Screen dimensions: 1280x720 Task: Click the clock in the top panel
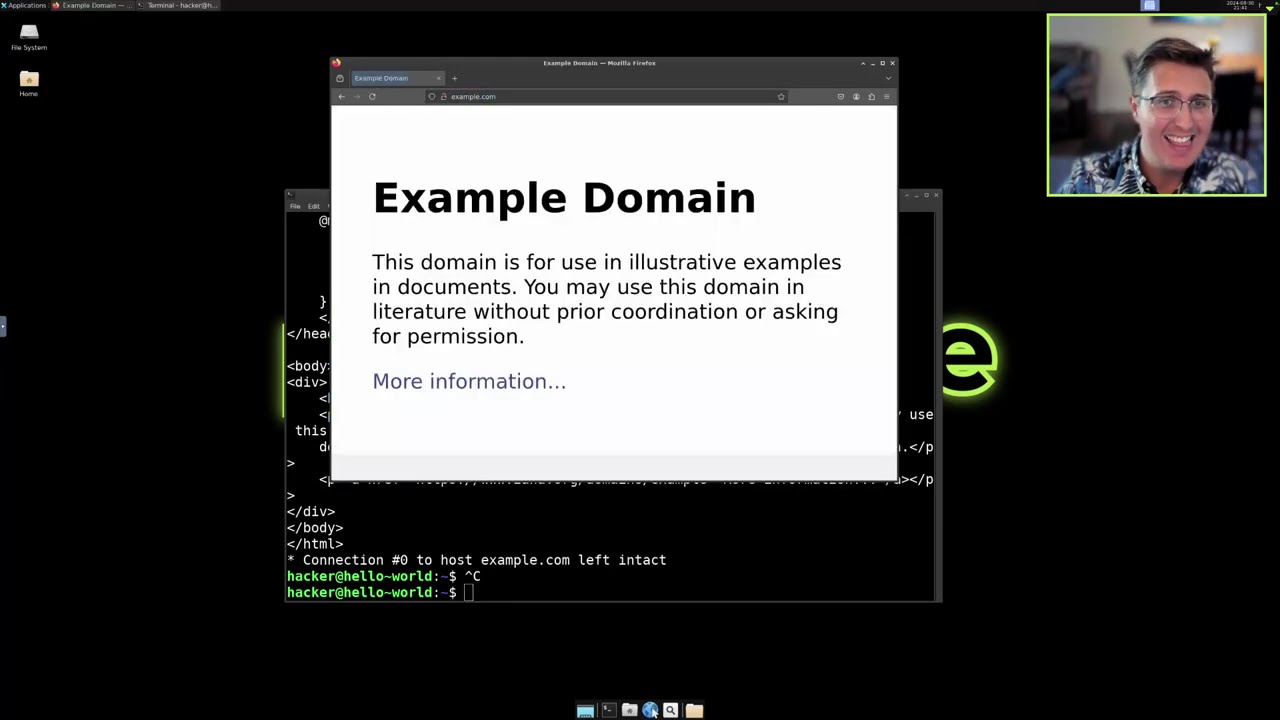coord(1240,5)
